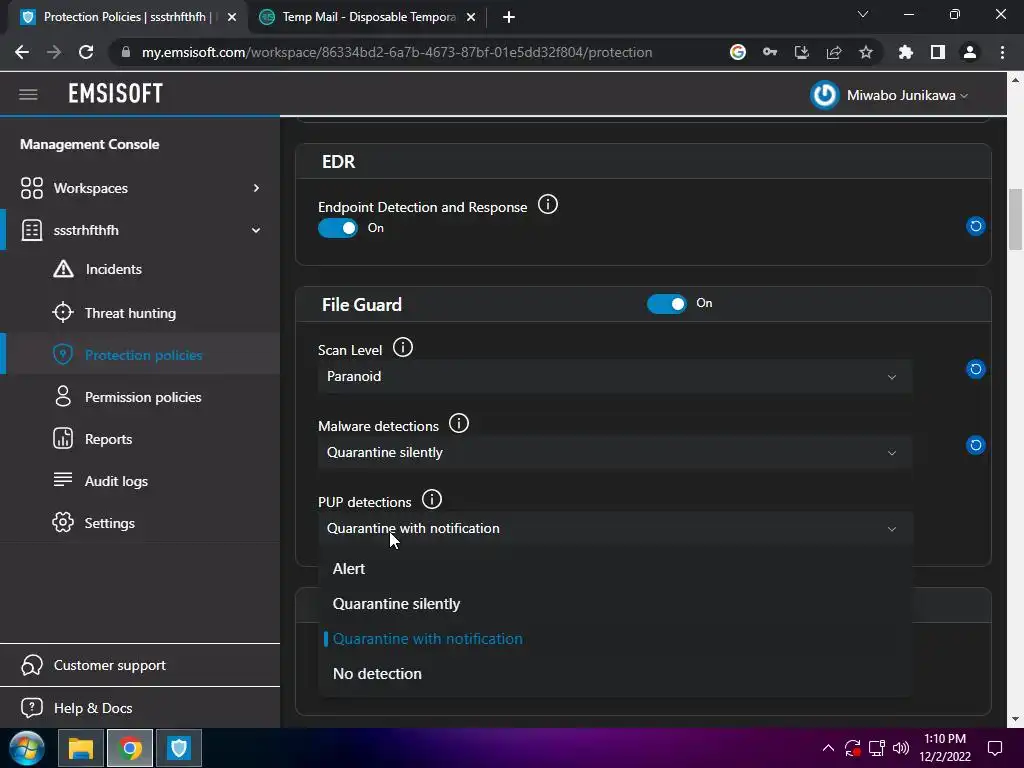Open Windows Start menu
1024x768 pixels.
click(26, 748)
